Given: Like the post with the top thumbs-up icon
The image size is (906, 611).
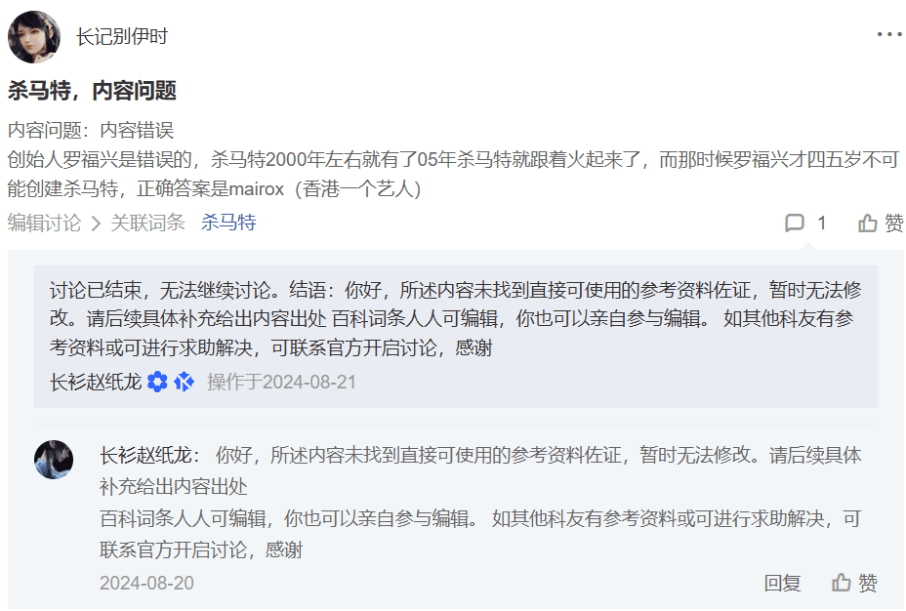Looking at the screenshot, I should 867,223.
